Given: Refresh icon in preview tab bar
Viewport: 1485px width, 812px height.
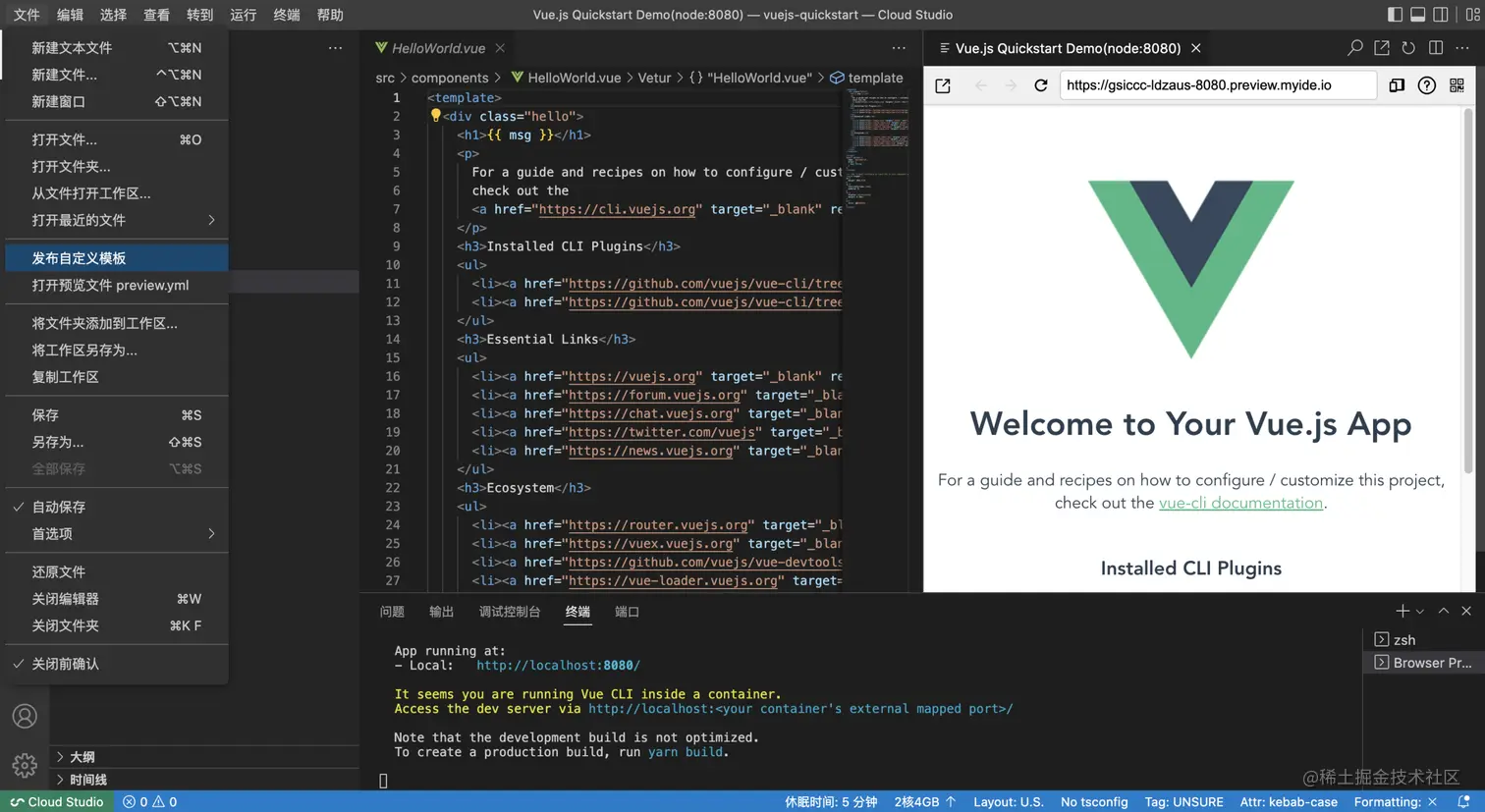Looking at the screenshot, I should tap(1408, 47).
